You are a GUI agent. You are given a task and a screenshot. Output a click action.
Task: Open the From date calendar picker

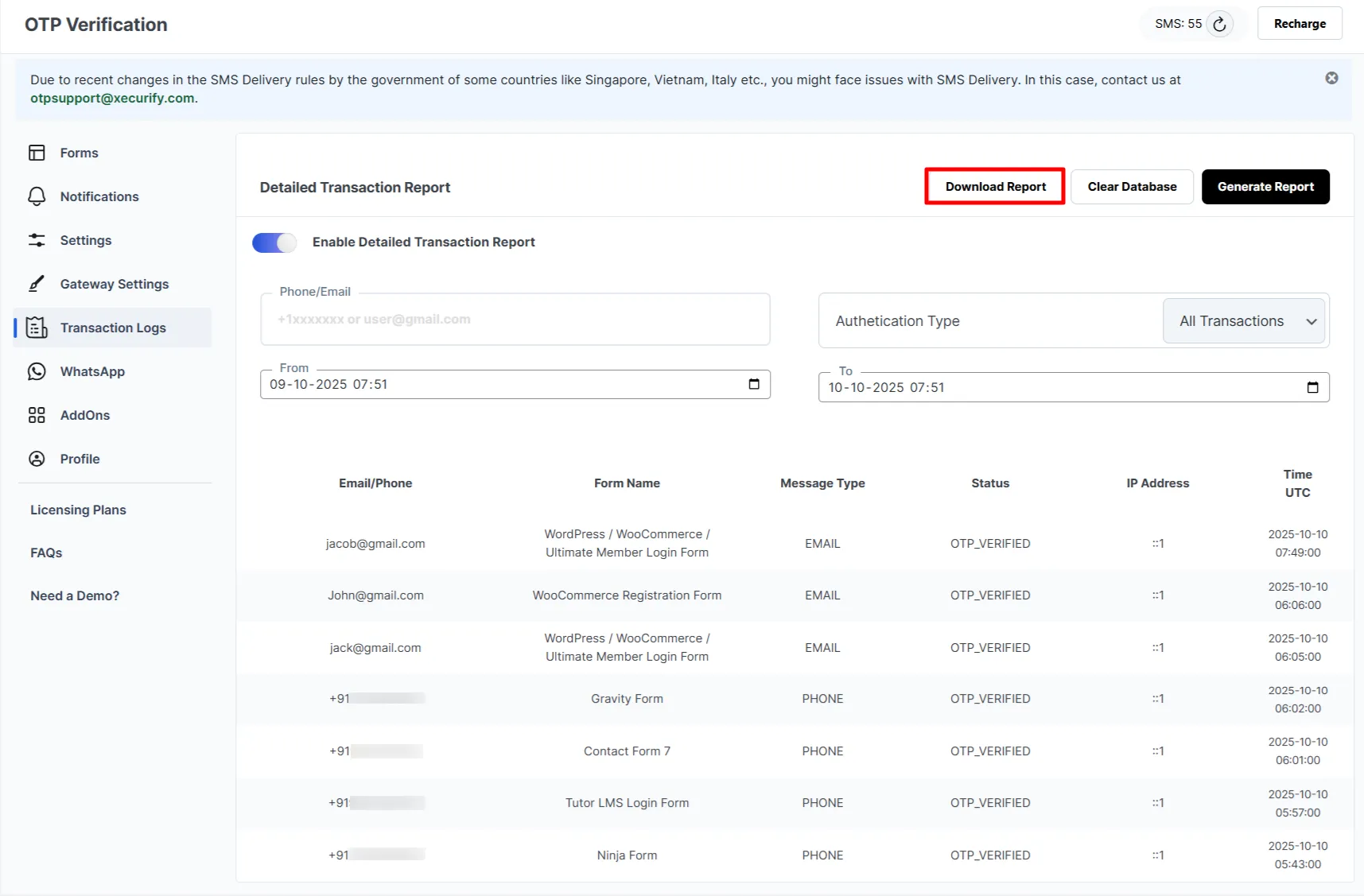pos(754,384)
